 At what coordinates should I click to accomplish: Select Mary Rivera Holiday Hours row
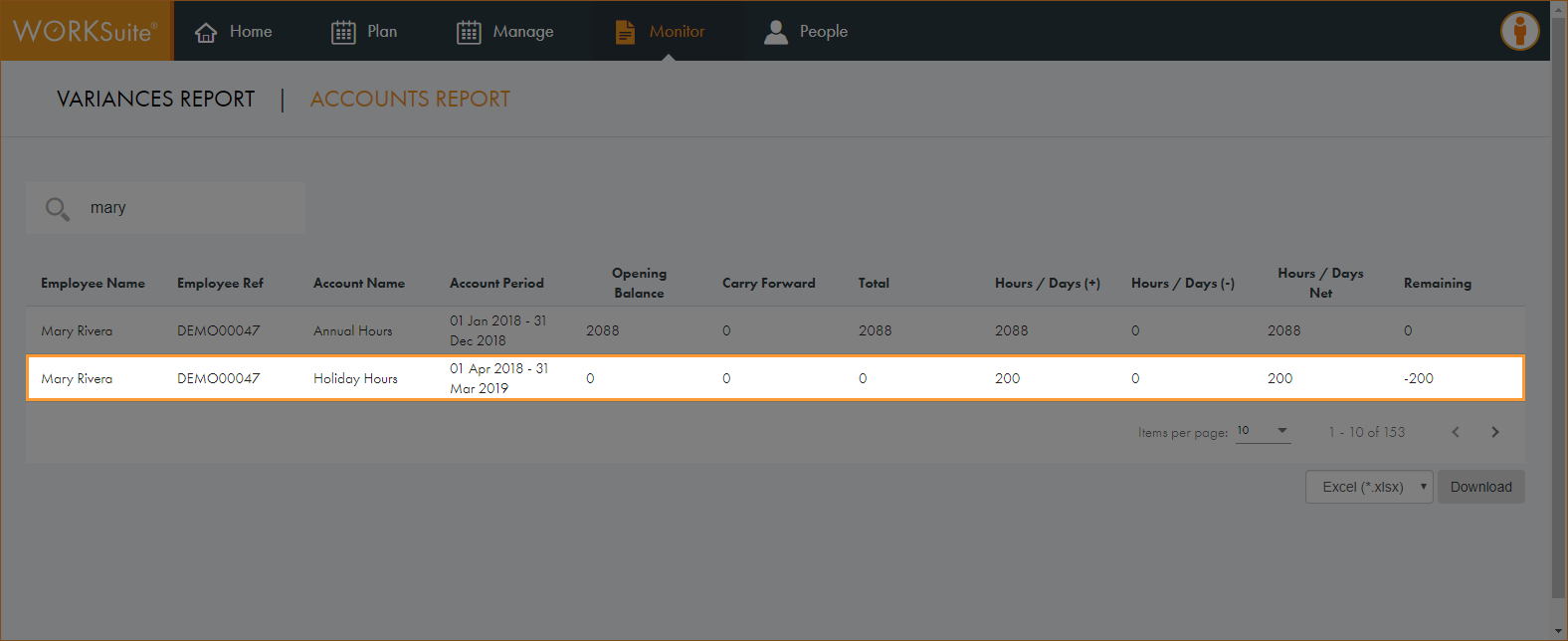(774, 378)
